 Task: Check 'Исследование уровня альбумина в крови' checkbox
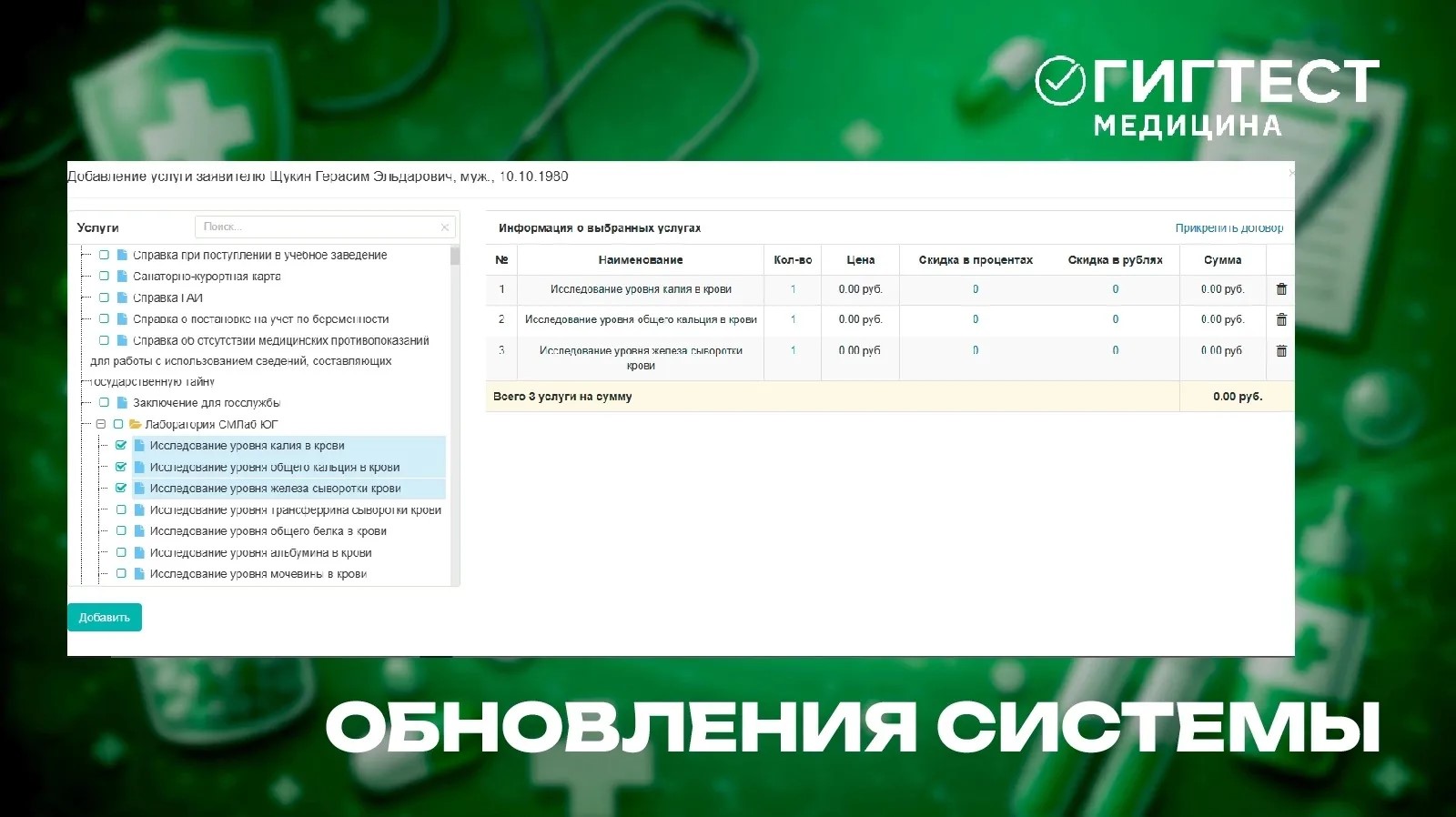coord(121,552)
